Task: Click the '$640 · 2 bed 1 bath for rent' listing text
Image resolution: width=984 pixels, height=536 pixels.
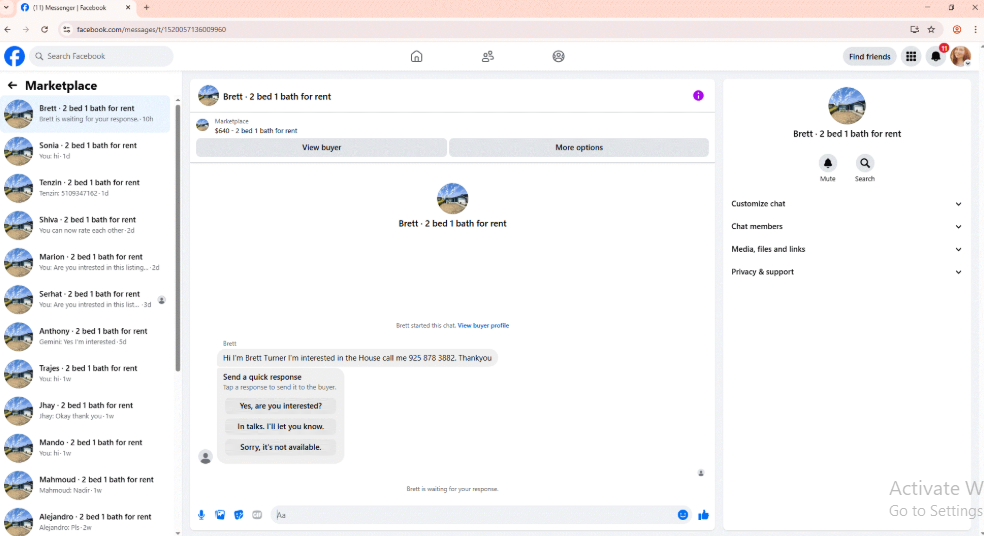Action: point(256,131)
